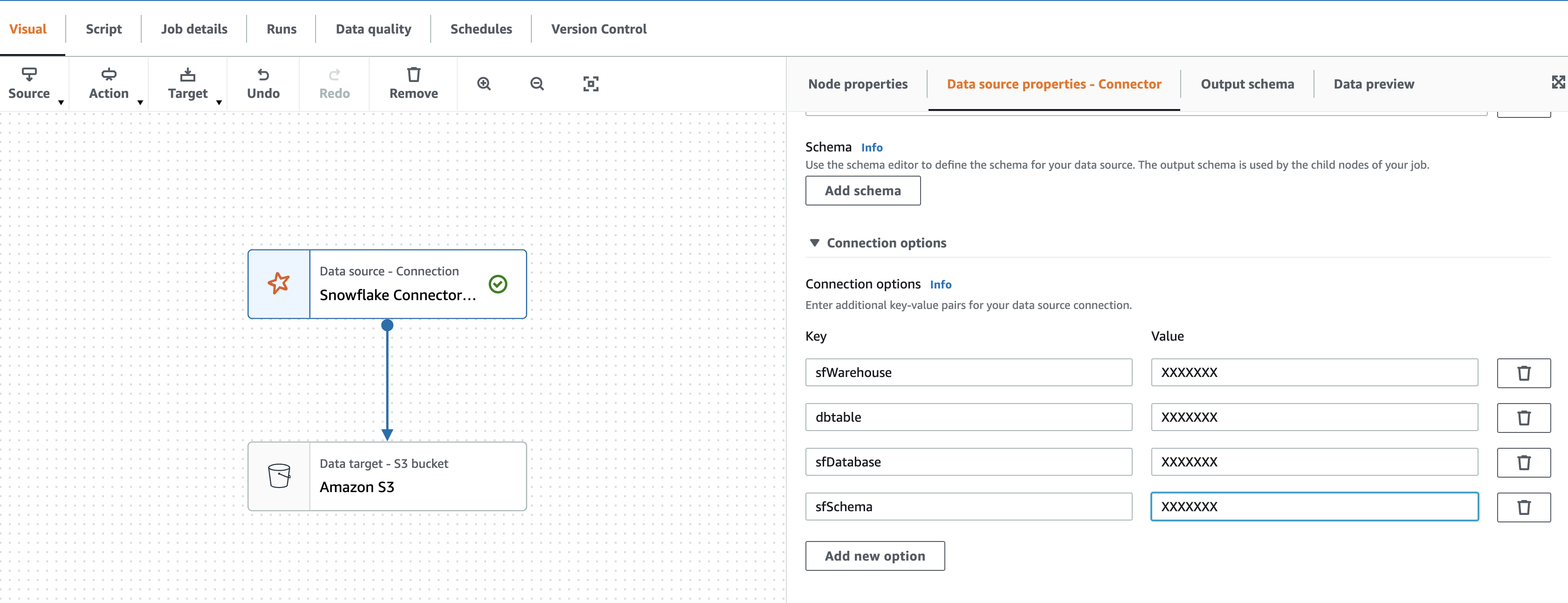This screenshot has width=1568, height=603.
Task: Open the Action dropdown arrow
Action: click(141, 103)
